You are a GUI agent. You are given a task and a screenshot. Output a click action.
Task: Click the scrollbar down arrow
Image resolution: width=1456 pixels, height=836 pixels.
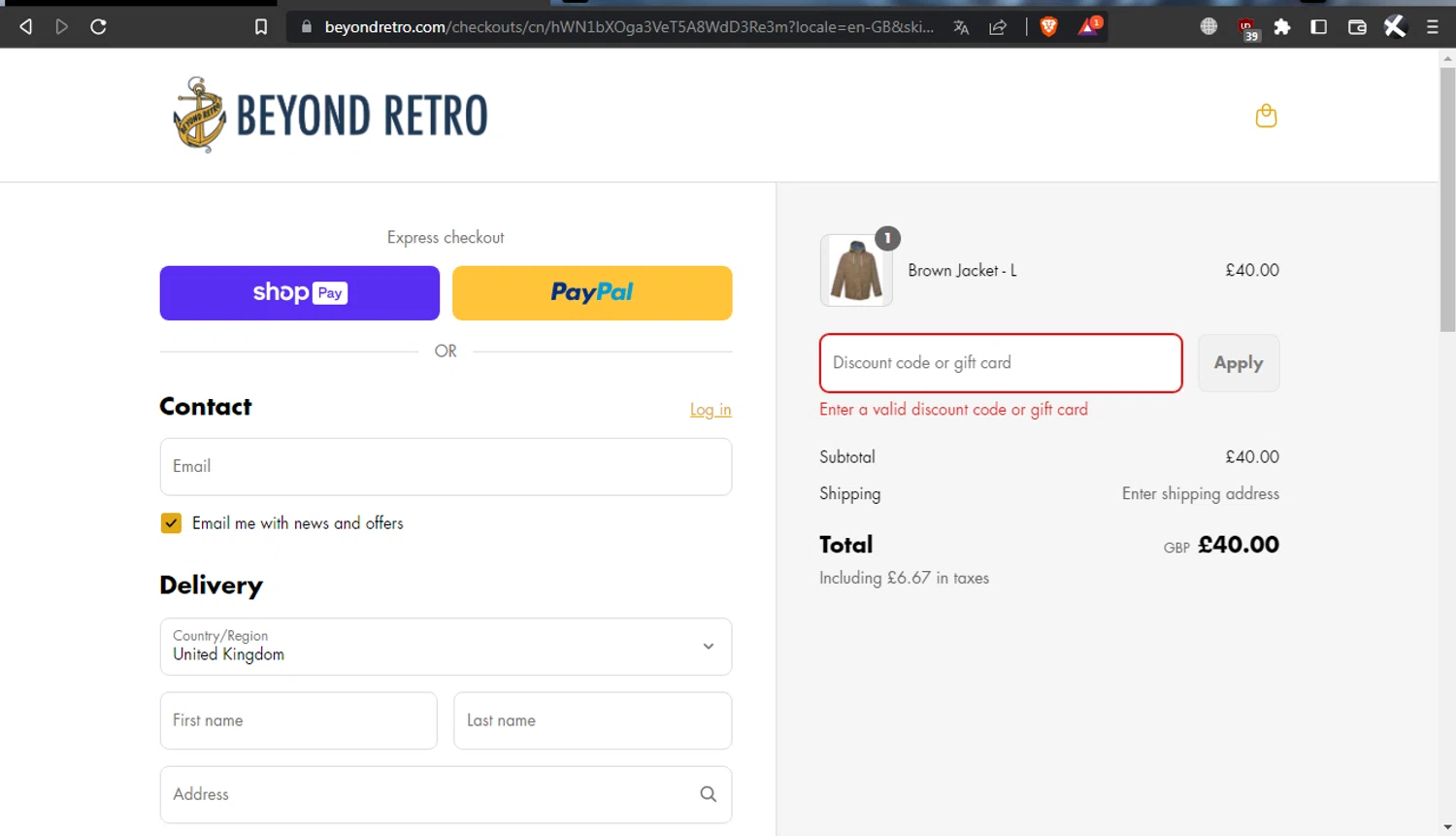1447,827
